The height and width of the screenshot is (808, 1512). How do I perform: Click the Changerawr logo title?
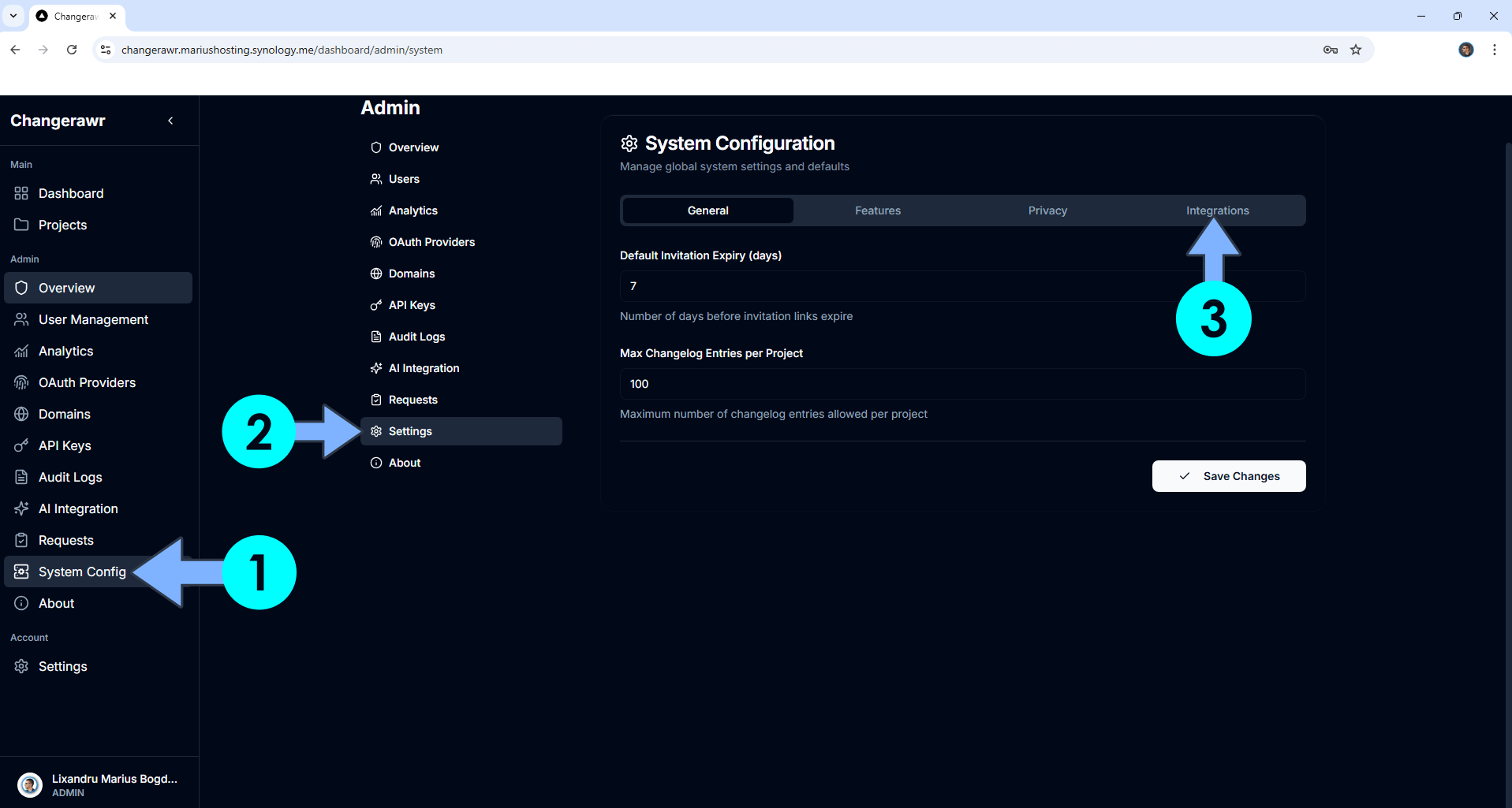tap(58, 121)
